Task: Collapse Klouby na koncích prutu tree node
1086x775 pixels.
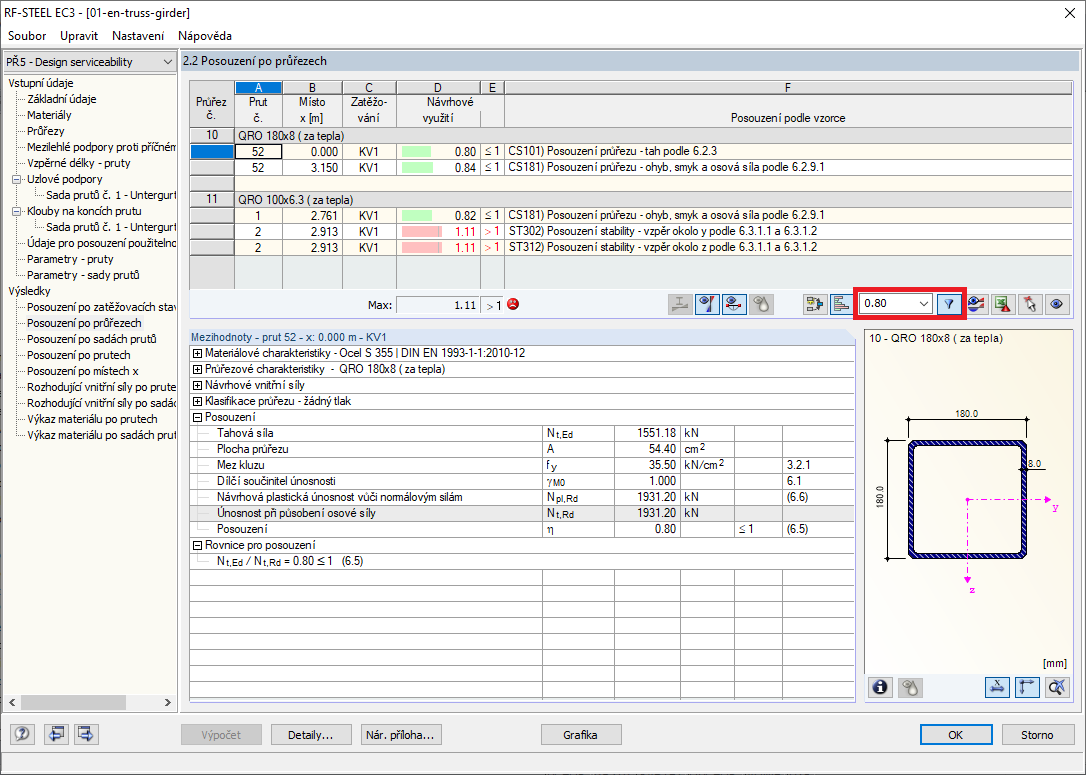Action: 17,211
